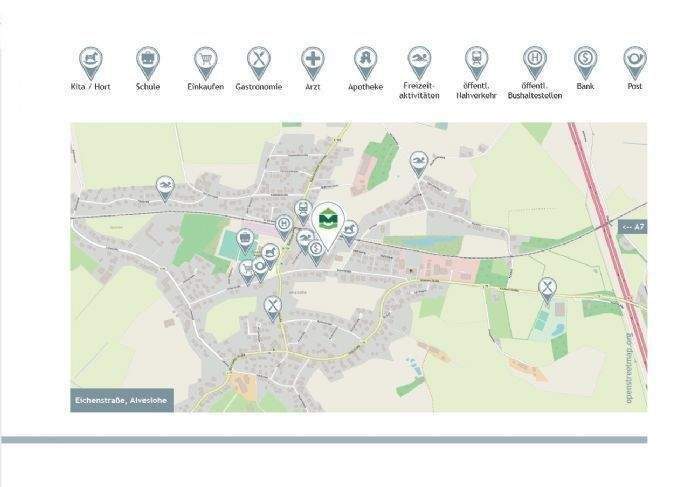Click the rocking horse marker right of the property marker
690x487 pixels.
tap(349, 231)
